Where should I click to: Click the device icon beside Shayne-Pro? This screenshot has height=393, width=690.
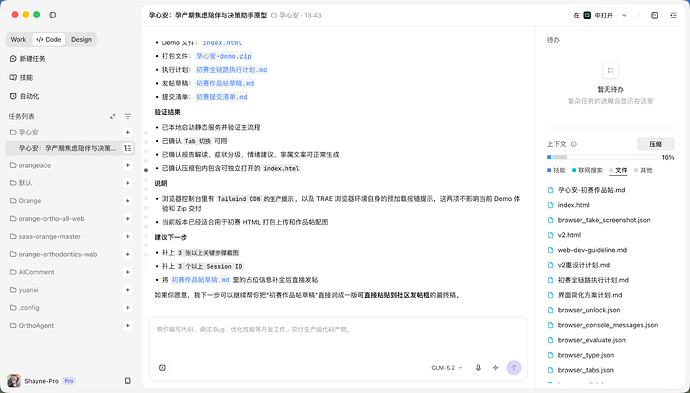[x=128, y=381]
